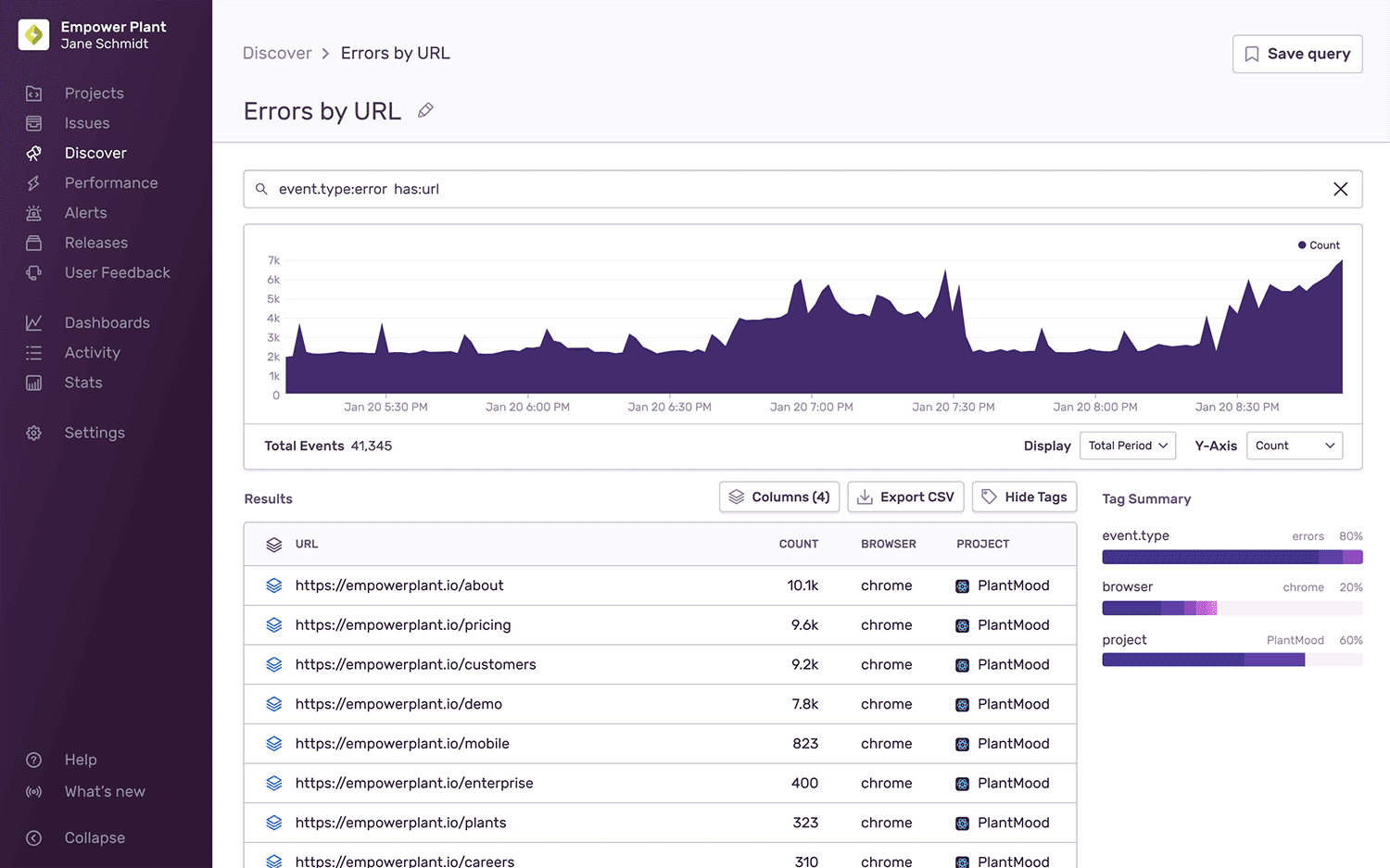Viewport: 1390px width, 868px height.
Task: Open the empowerplant.io/pricing link
Action: pyautogui.click(x=402, y=624)
